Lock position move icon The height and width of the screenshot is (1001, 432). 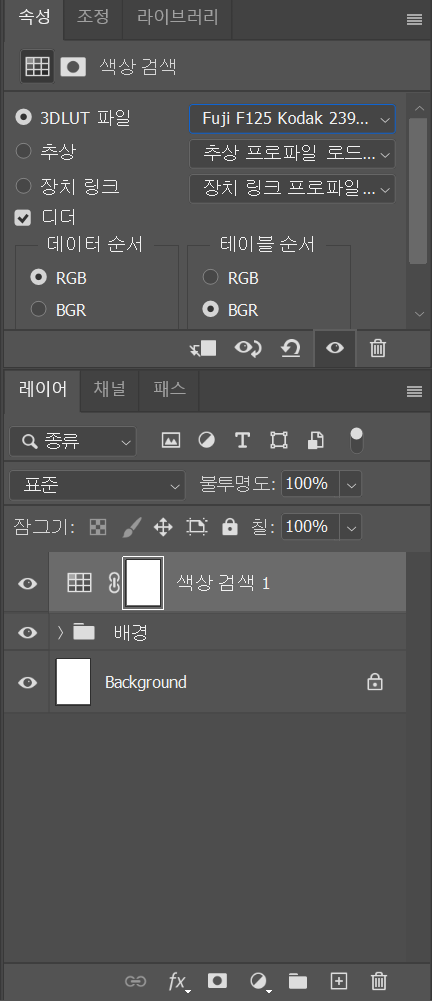(163, 527)
